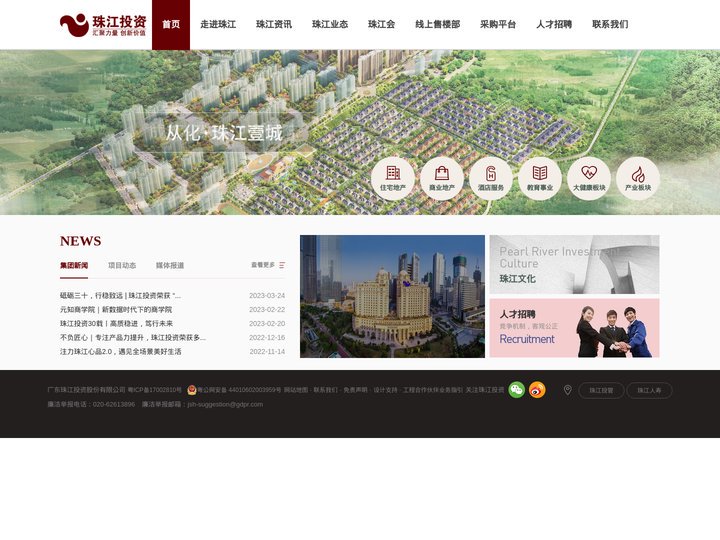
Task: Open news 元知商学院 | 新数据时代下的商学院
Action: pyautogui.click(x=116, y=309)
